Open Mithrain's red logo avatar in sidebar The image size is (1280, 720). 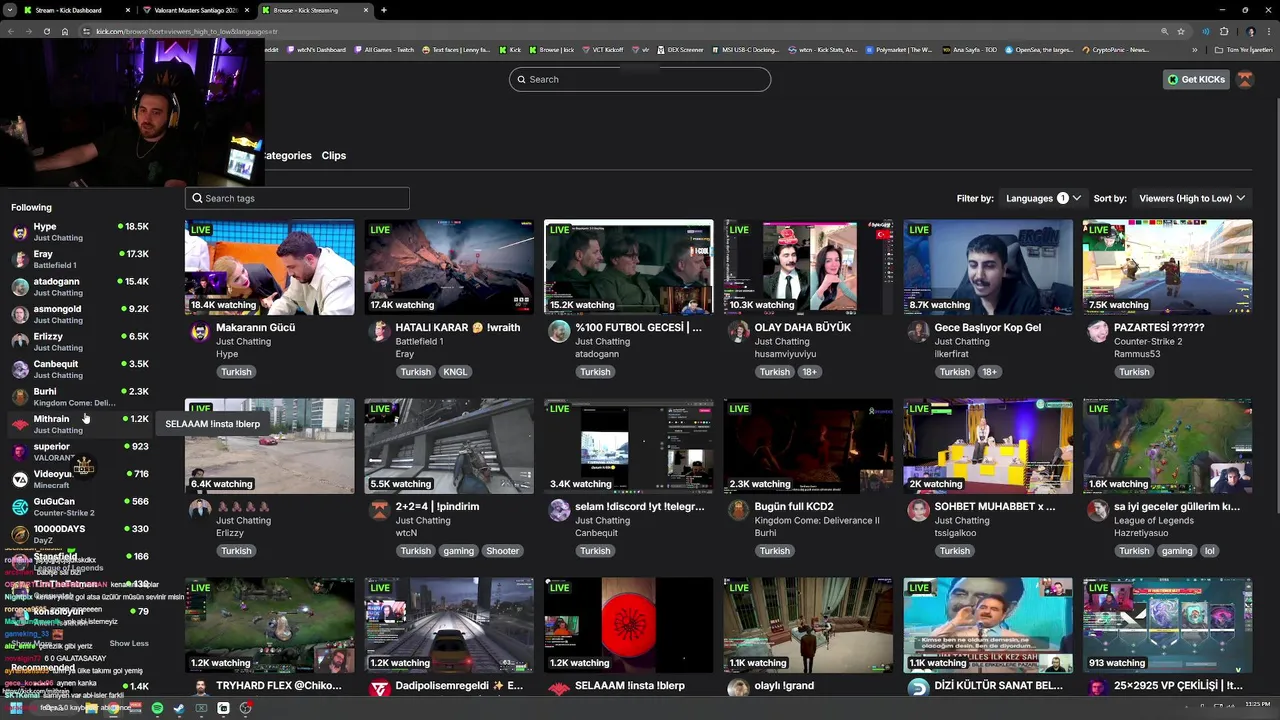(20, 424)
